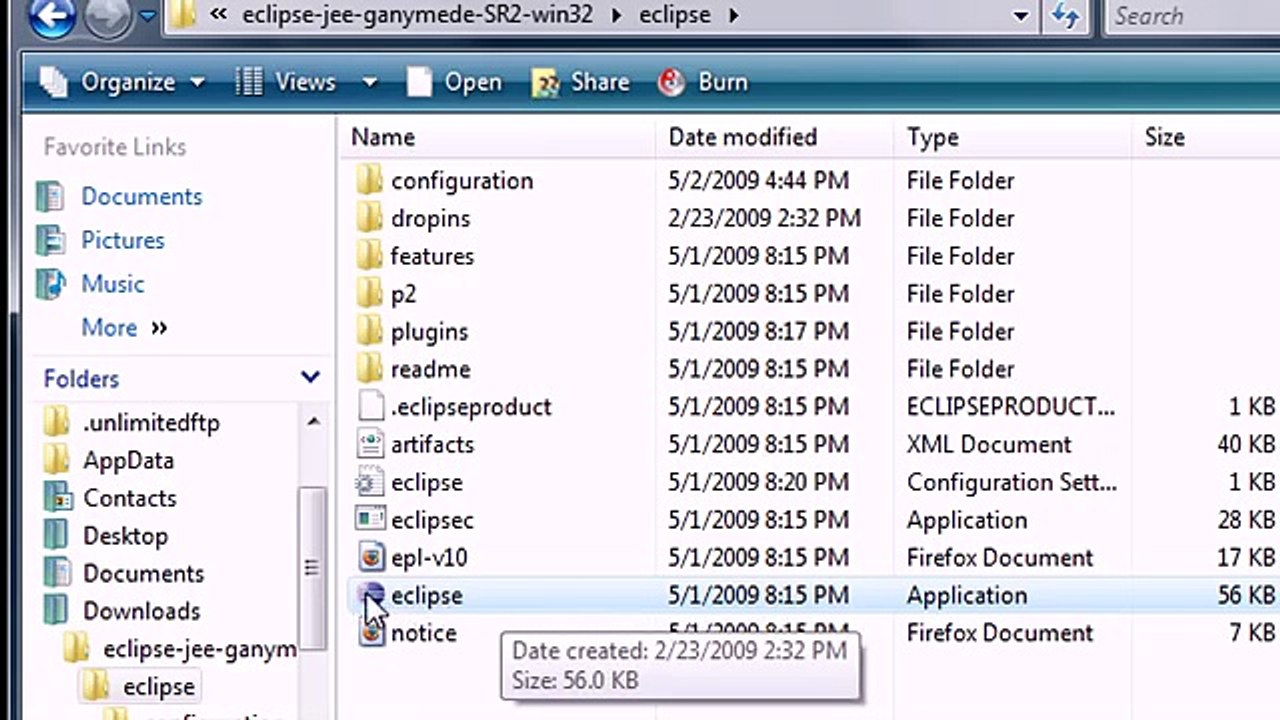Click dropins date 2/23/2009 2:32 PM
1280x720 pixels.
click(764, 219)
